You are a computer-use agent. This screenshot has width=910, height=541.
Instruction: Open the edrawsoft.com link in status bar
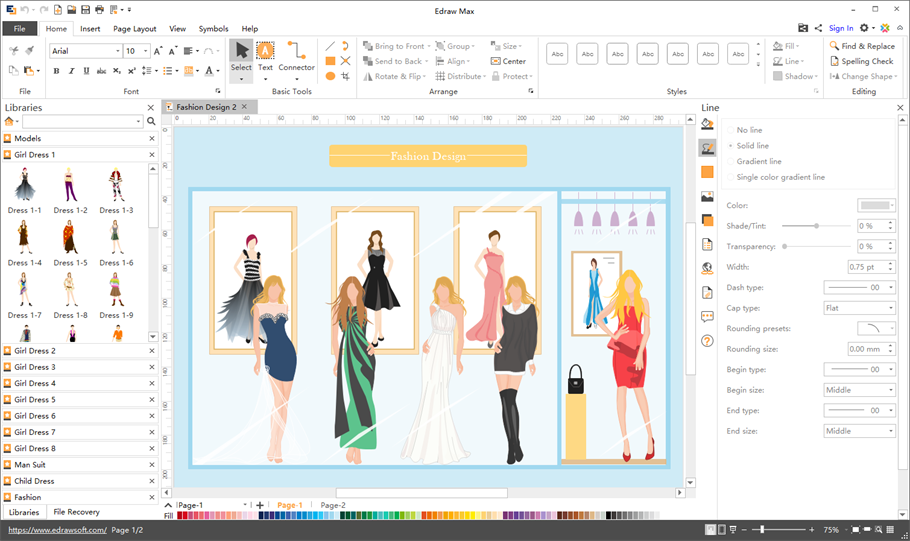[x=56, y=530]
